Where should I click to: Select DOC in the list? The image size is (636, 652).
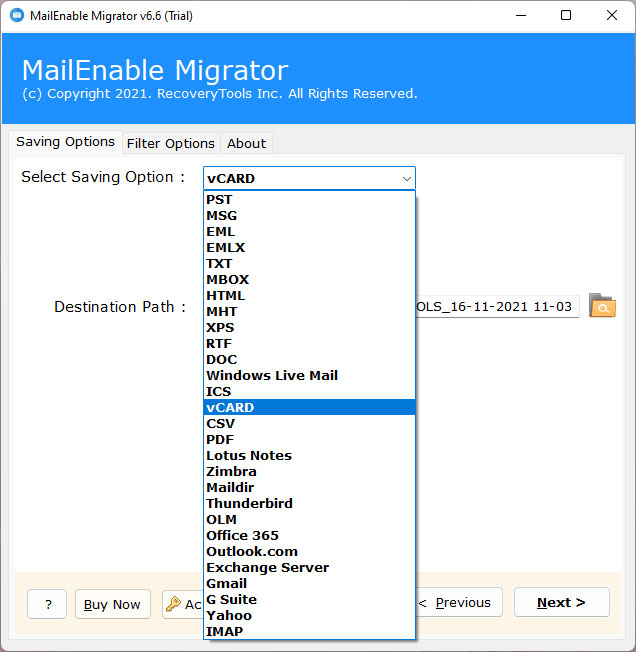point(309,360)
